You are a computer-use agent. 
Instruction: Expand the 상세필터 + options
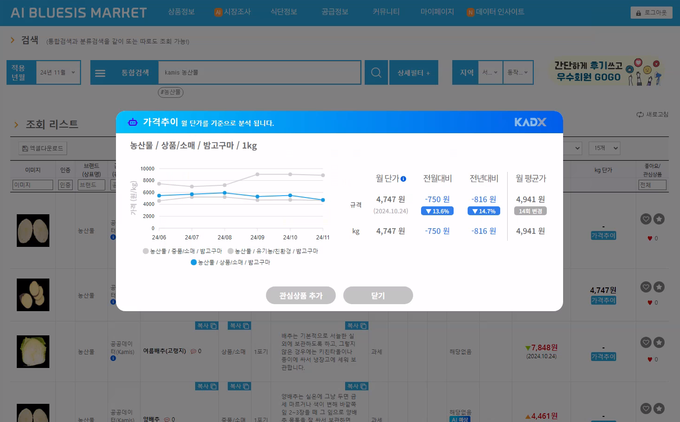coord(414,72)
